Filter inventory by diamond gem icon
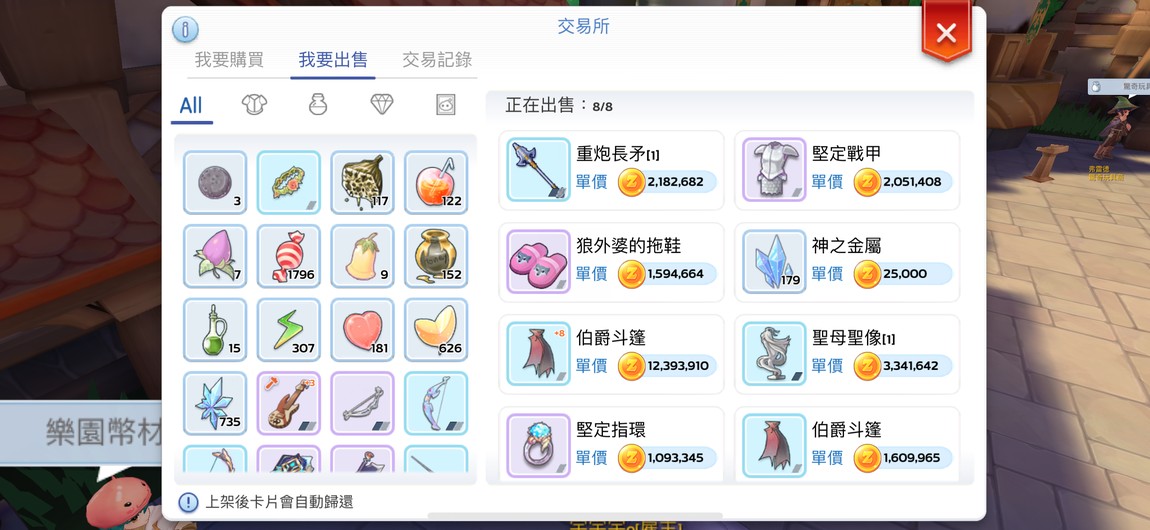The image size is (1150, 530). click(381, 105)
